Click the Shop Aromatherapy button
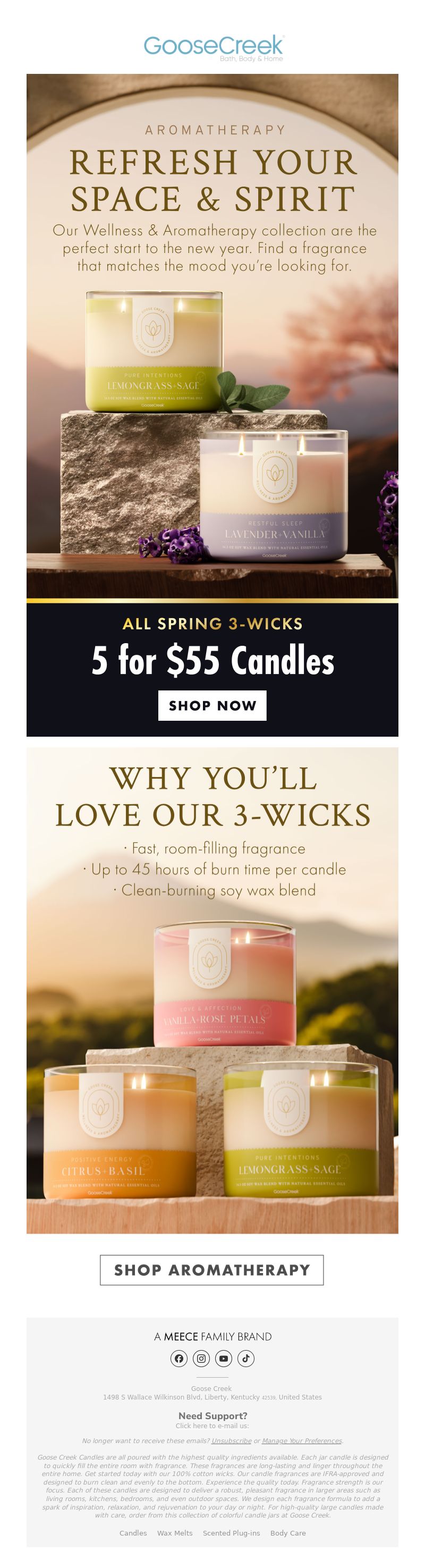This screenshot has height=1568, width=425. click(211, 1270)
